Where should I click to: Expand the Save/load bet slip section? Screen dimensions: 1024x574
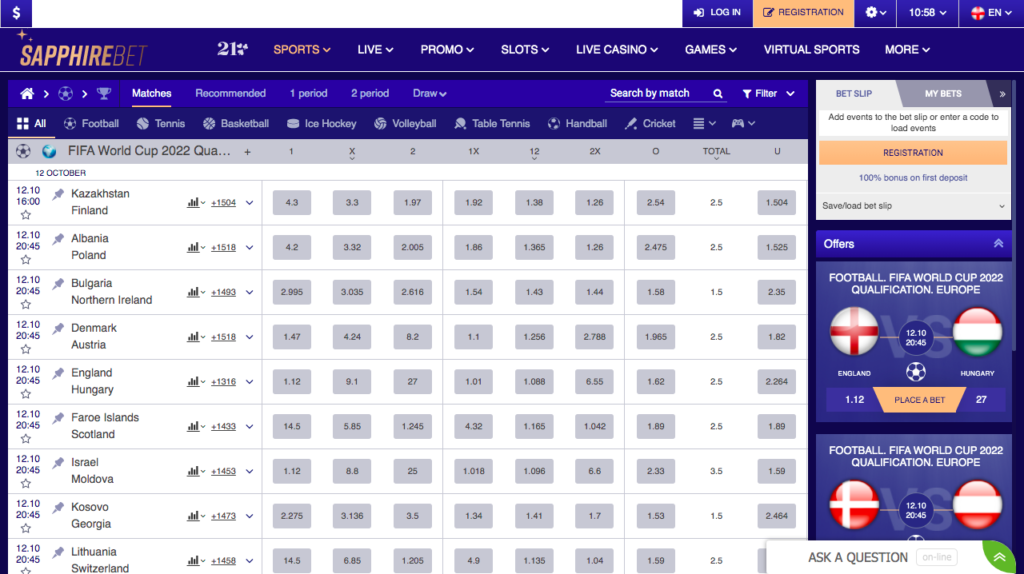coord(913,206)
